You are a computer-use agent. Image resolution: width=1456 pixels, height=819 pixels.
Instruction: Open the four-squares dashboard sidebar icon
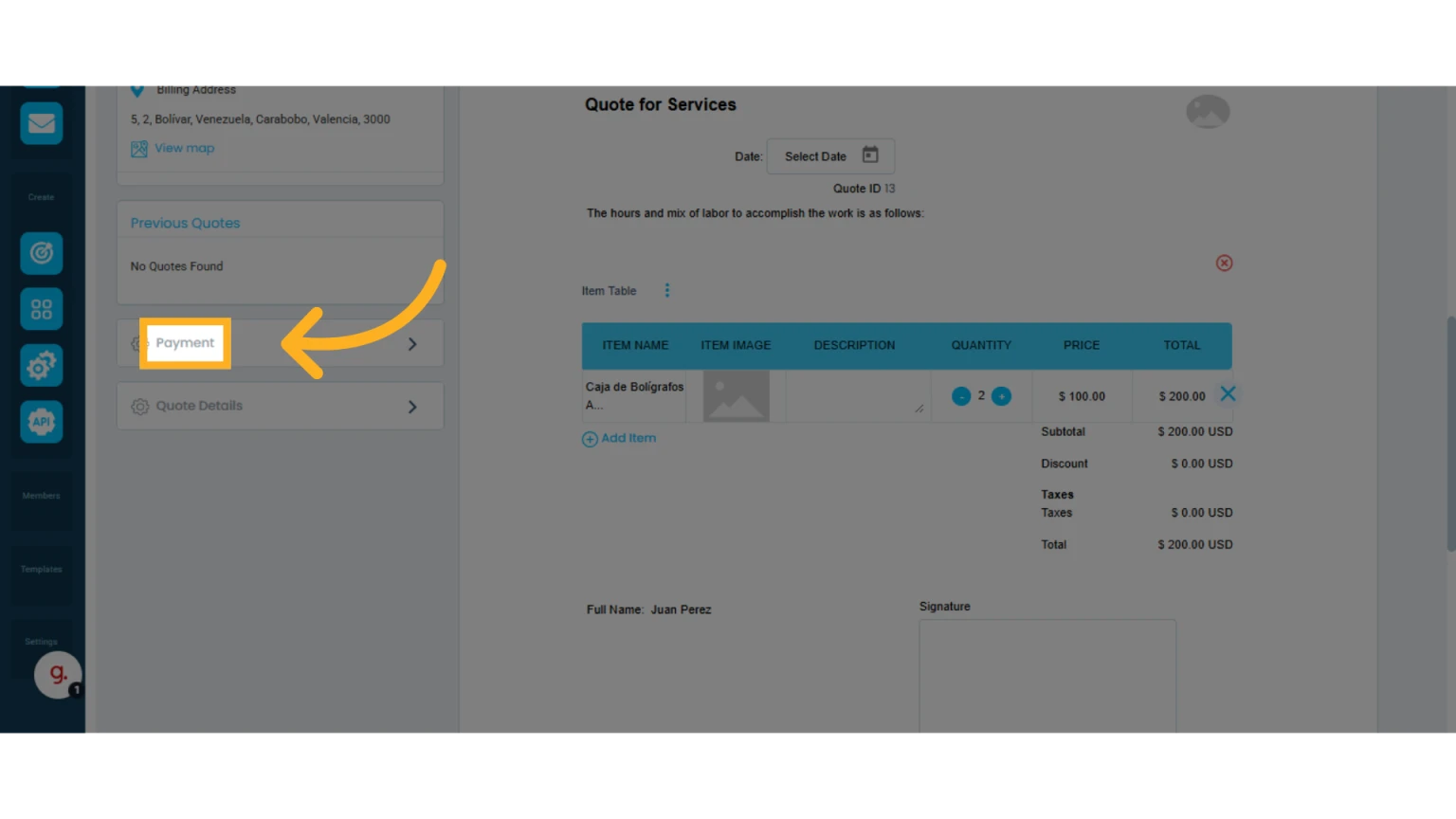pyautogui.click(x=41, y=309)
